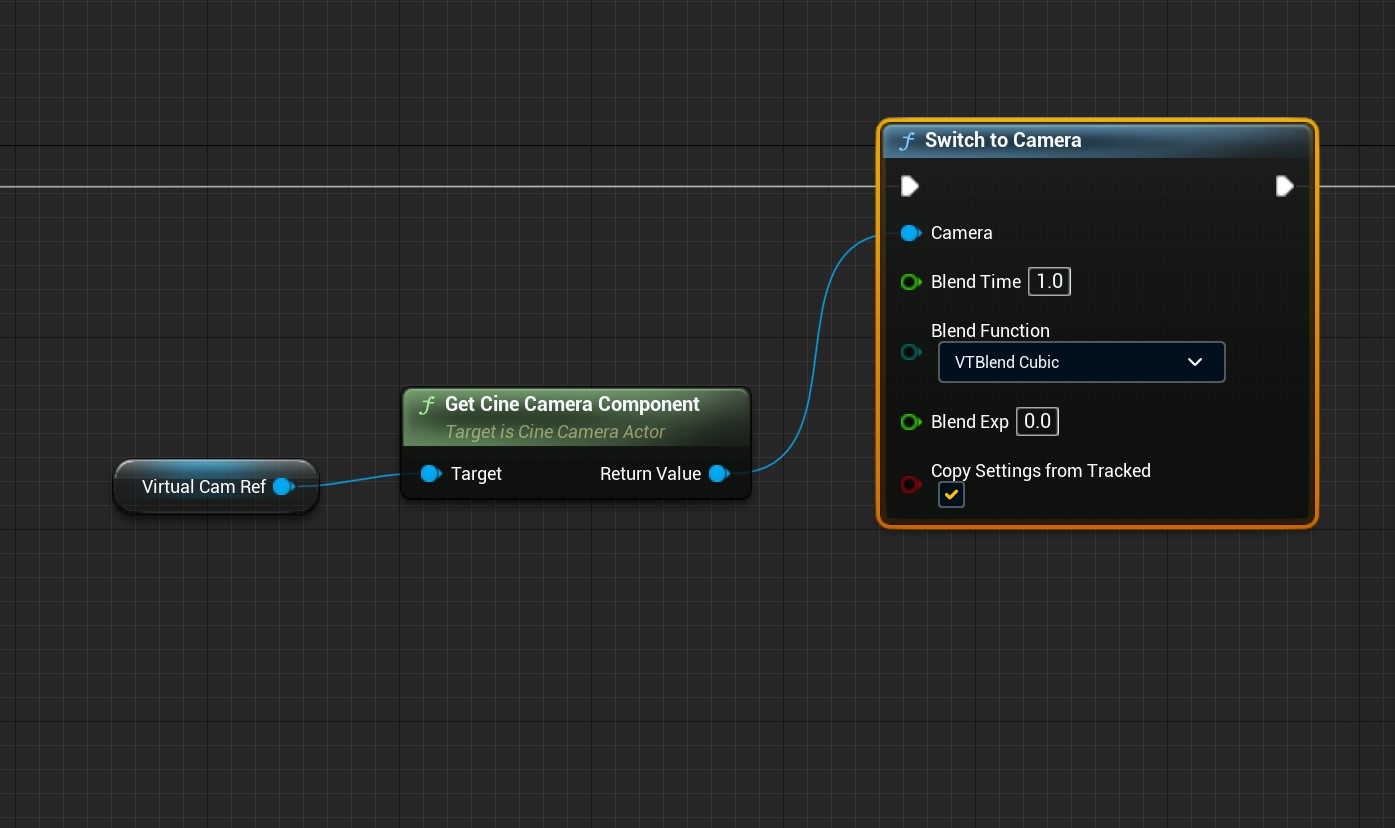
Task: Click the blue Camera input pin
Action: pos(910,233)
